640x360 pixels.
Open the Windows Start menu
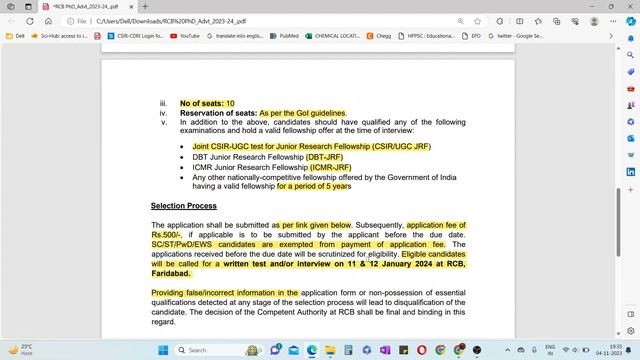pyautogui.click(x=163, y=350)
